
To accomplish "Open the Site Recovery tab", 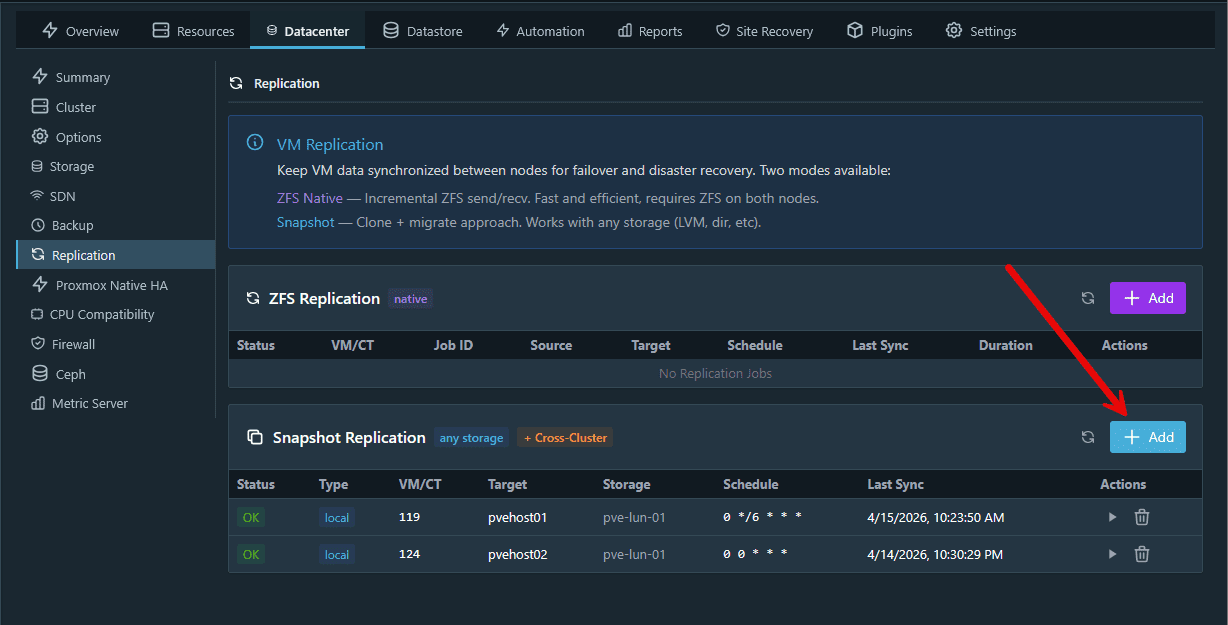I will point(764,31).
